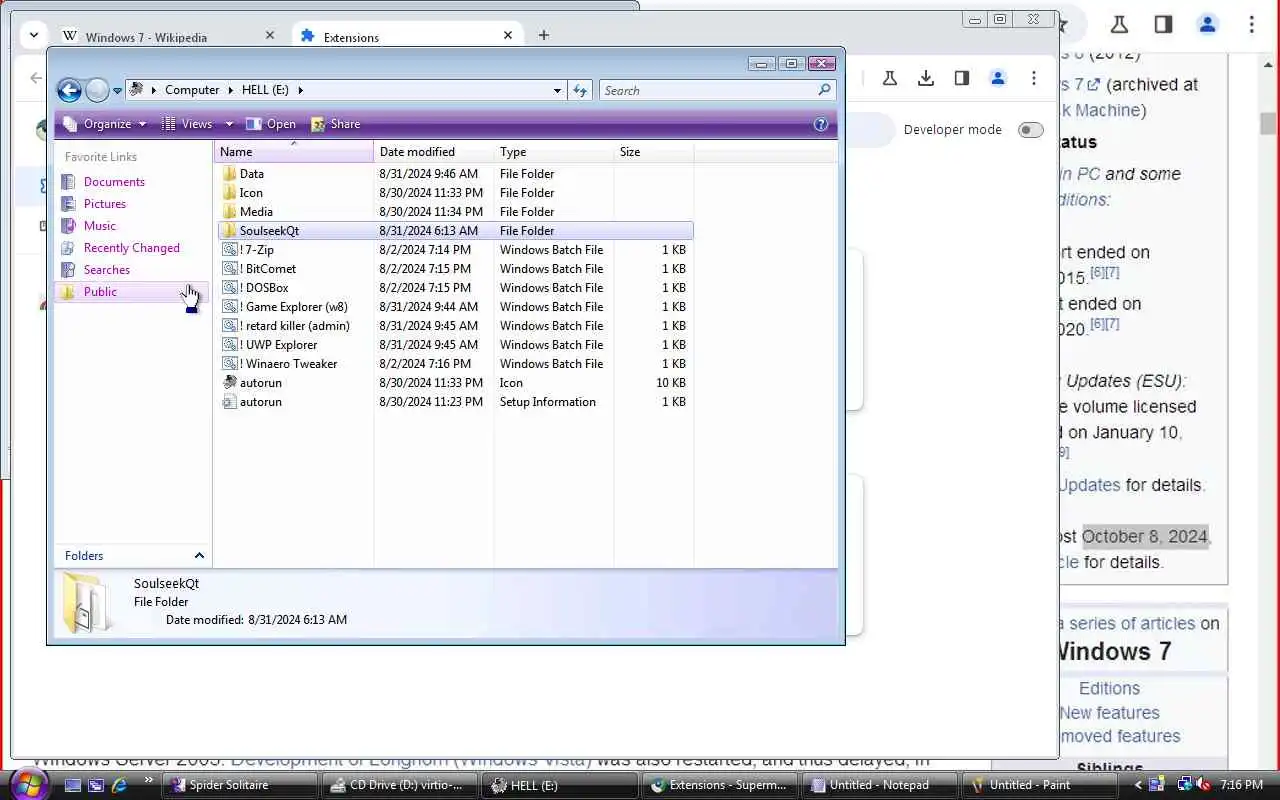Open the Organize menu
Image resolution: width=1280 pixels, height=800 pixels.
pyautogui.click(x=104, y=124)
